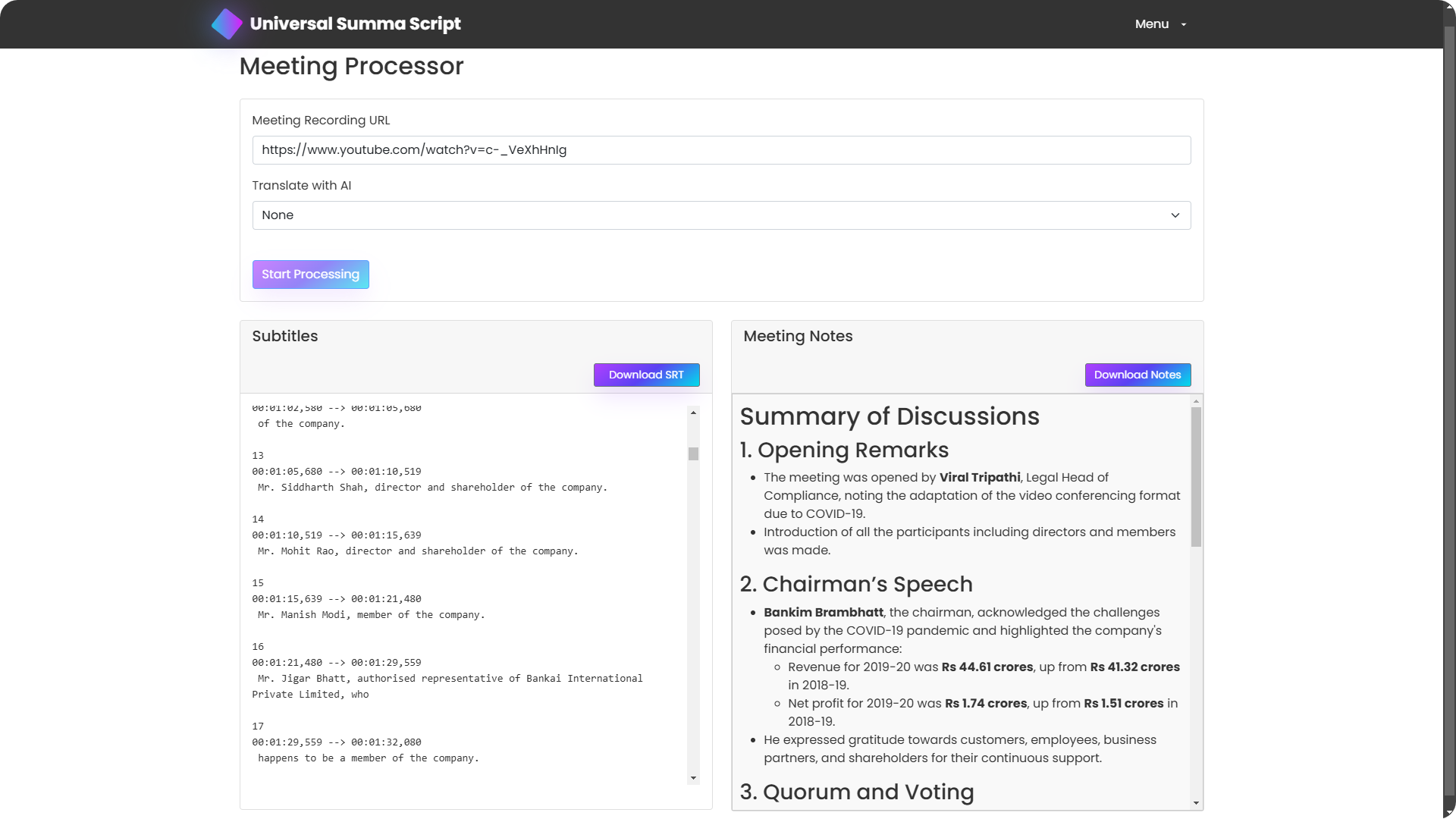
Task: Click the Menu caret arrow
Action: click(x=1183, y=25)
